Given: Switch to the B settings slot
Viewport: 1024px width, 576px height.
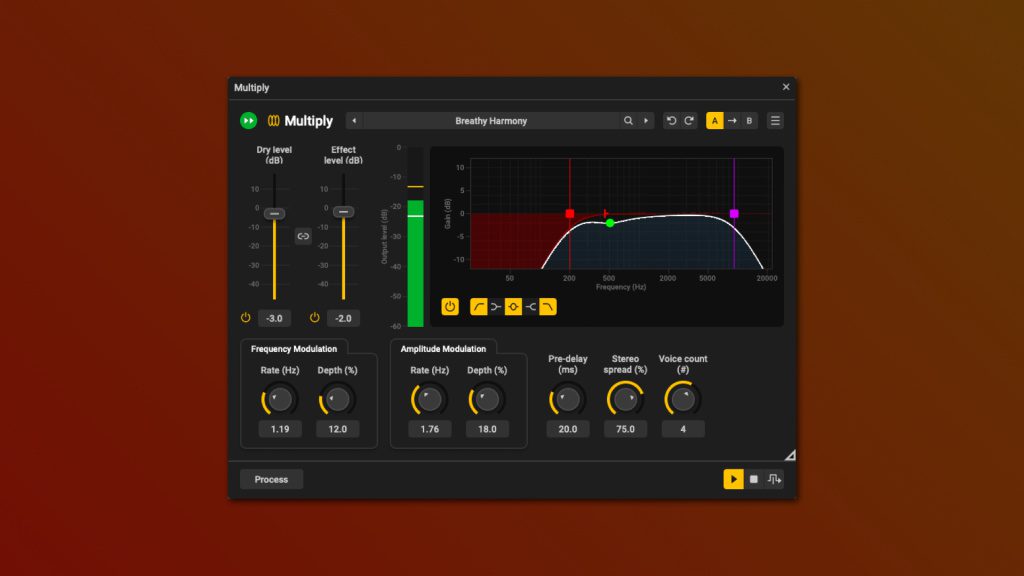Looking at the screenshot, I should click(x=749, y=121).
